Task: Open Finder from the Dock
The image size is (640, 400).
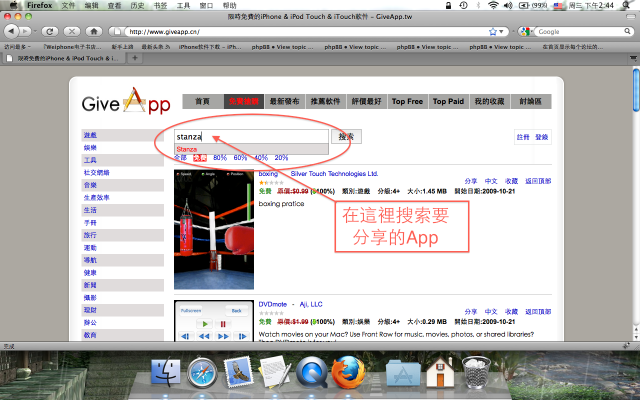Action: [x=166, y=372]
